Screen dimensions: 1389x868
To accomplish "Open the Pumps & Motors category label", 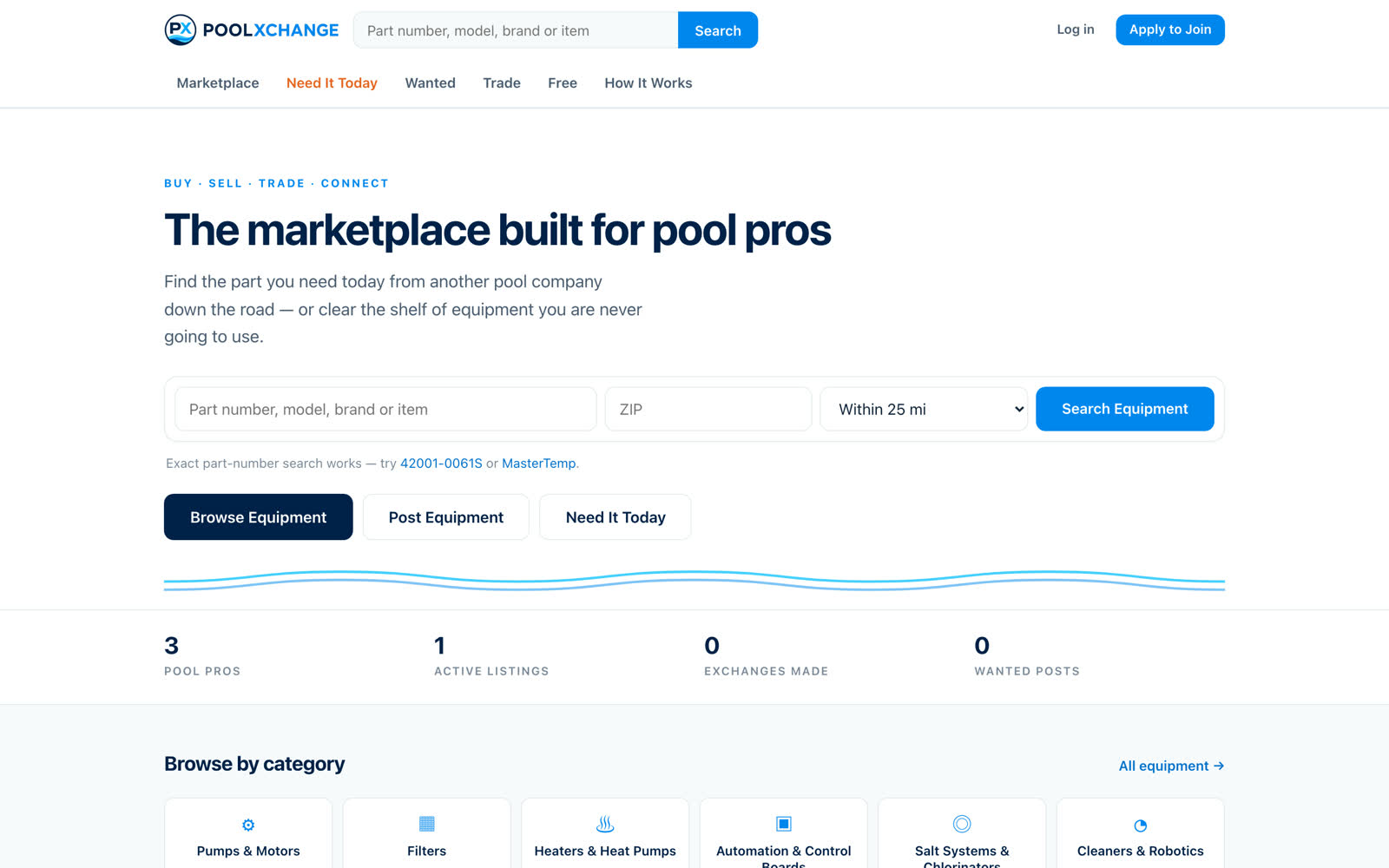I will pos(248,852).
